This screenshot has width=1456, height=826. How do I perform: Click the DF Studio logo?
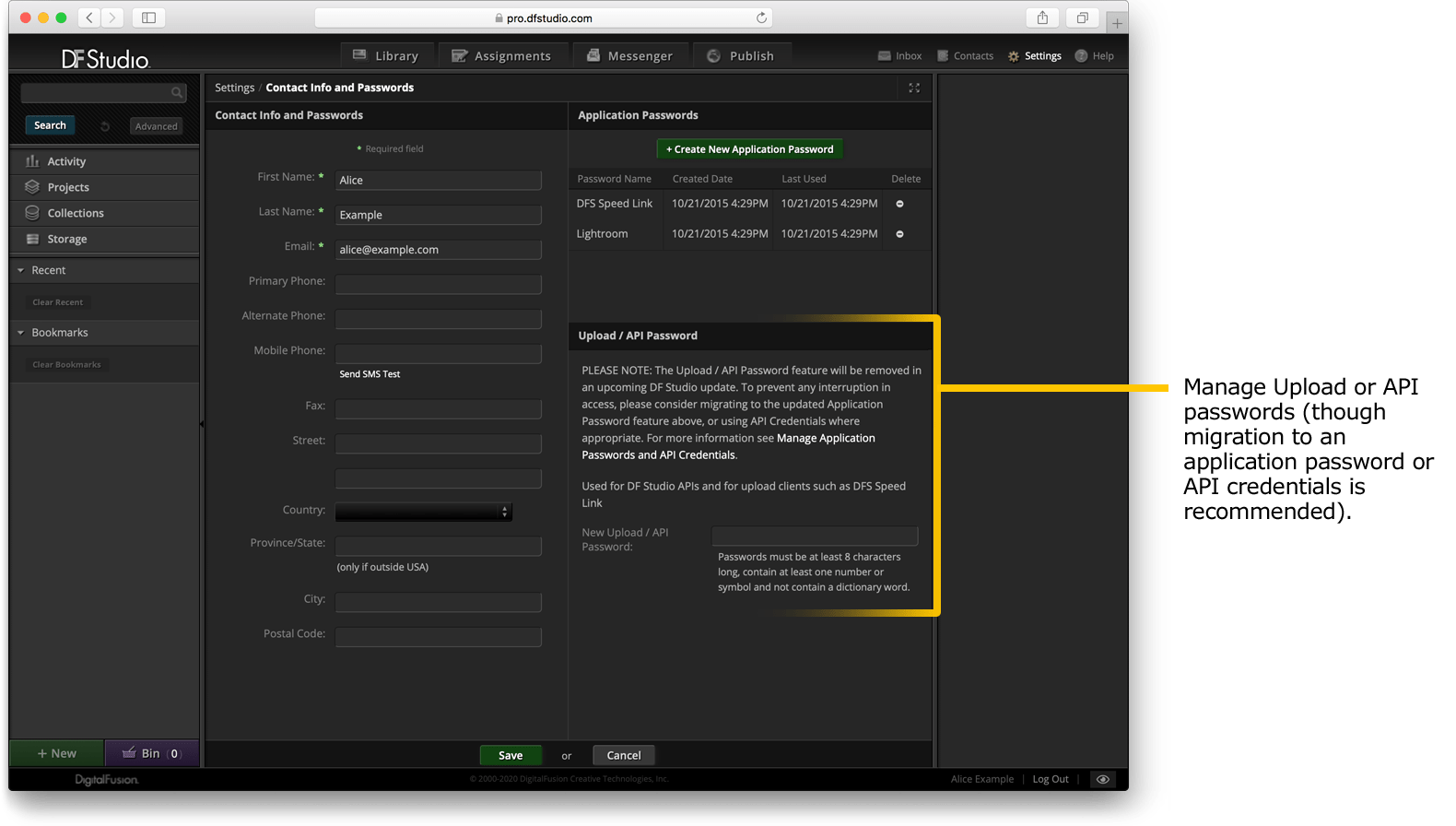click(105, 59)
